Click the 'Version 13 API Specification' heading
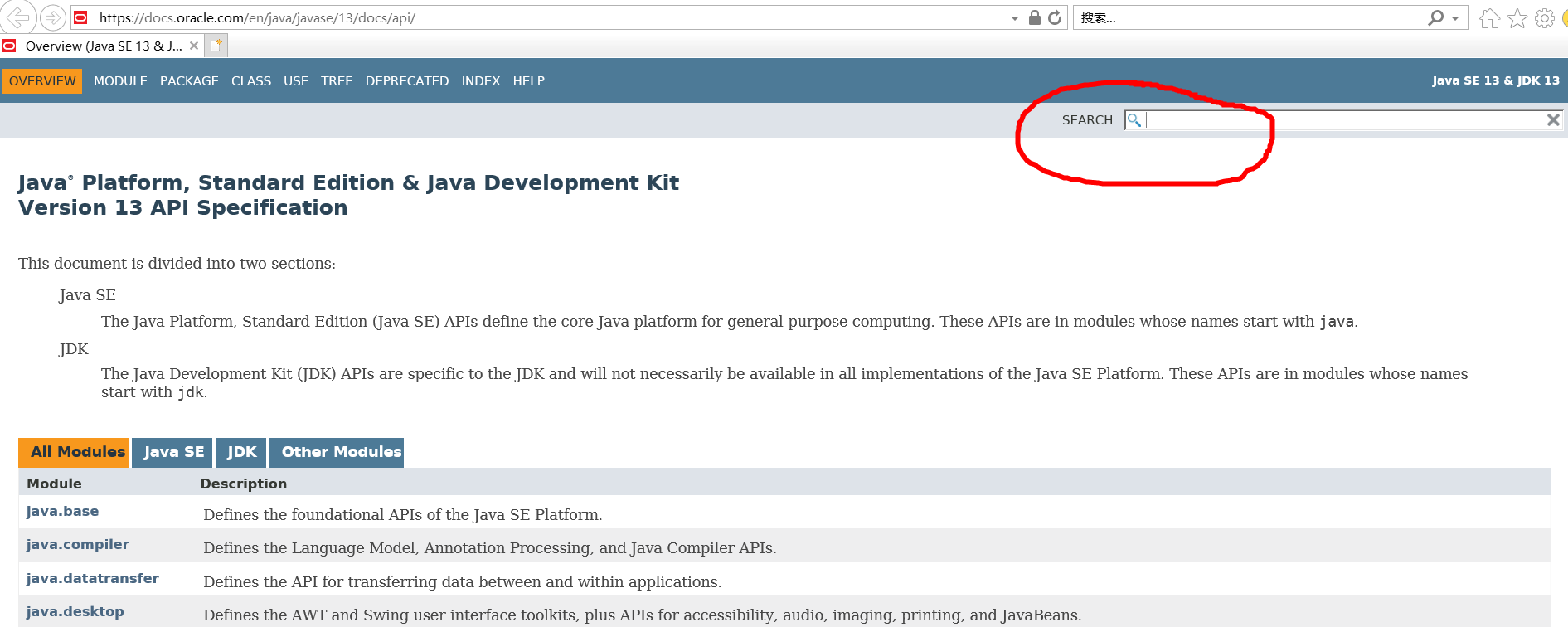 pyautogui.click(x=182, y=207)
